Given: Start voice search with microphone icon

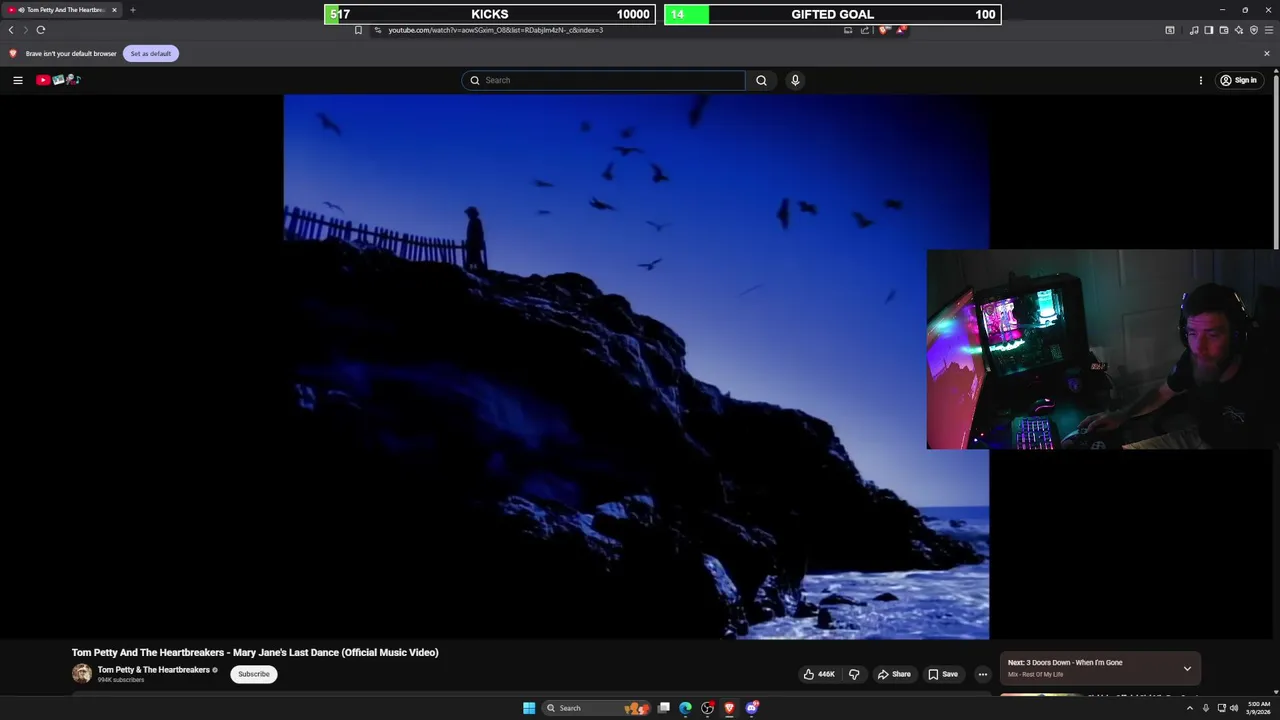Looking at the screenshot, I should tap(795, 80).
